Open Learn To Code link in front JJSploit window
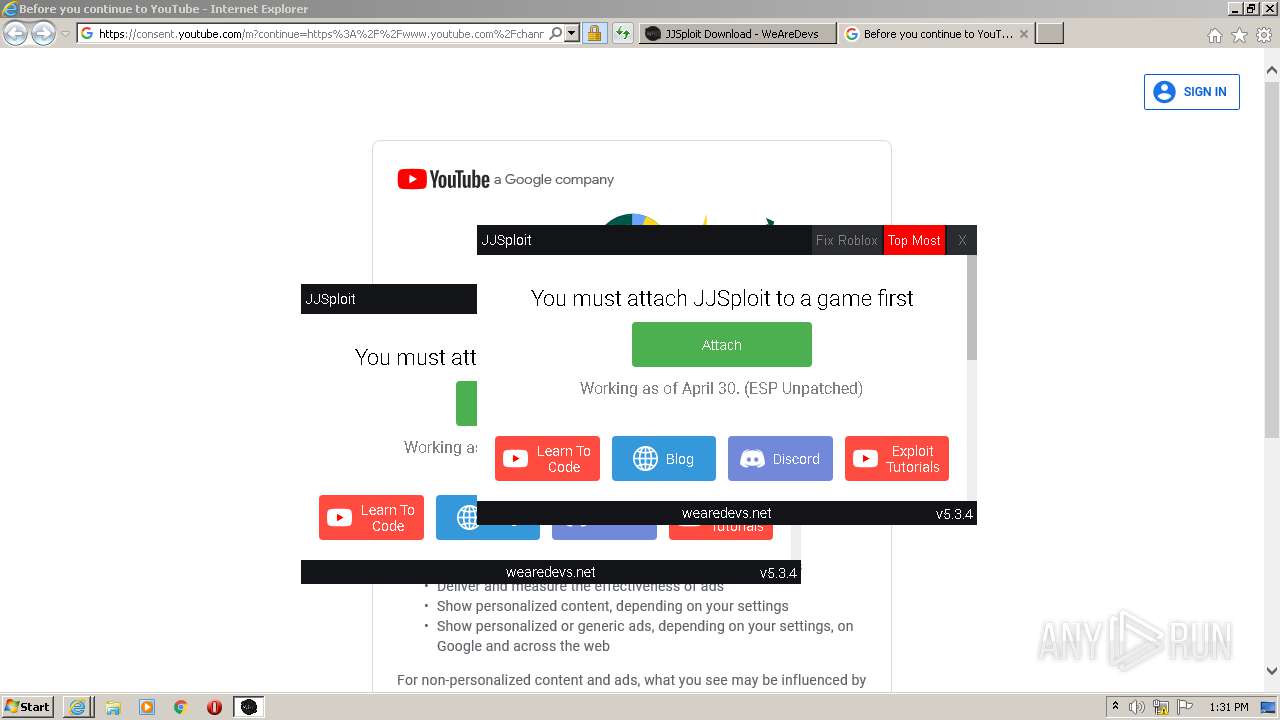The height and width of the screenshot is (720, 1280). pos(547,459)
